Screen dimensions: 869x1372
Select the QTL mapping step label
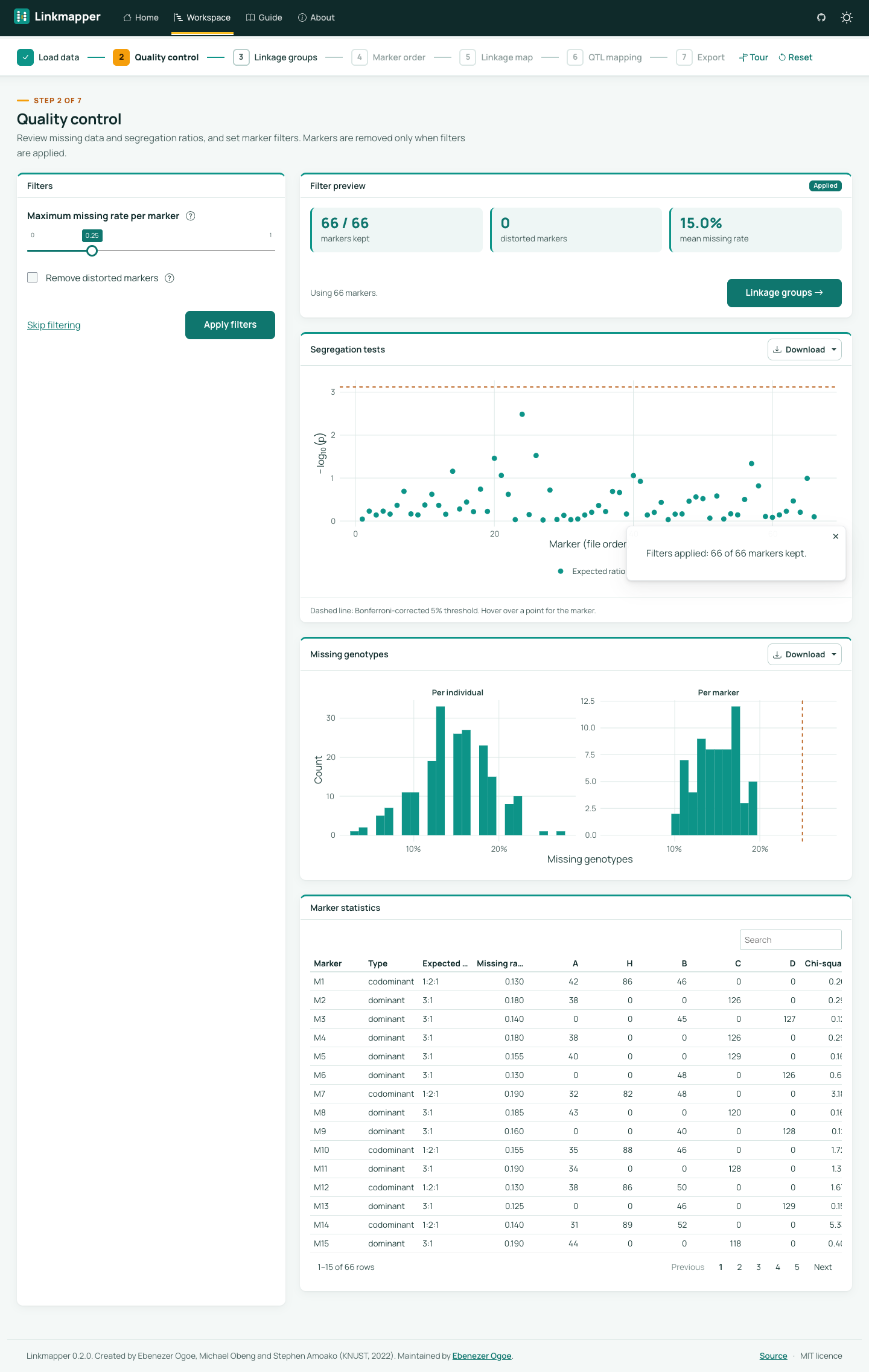pos(615,57)
